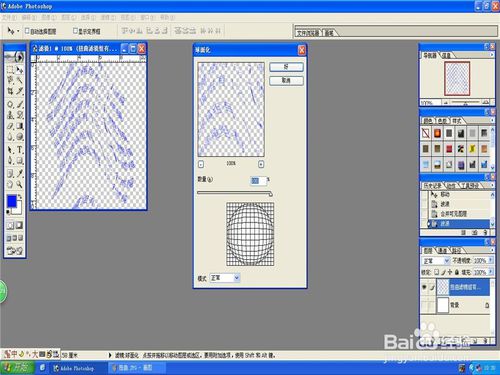
Task: Open the white background color picker
Action: 18,209
